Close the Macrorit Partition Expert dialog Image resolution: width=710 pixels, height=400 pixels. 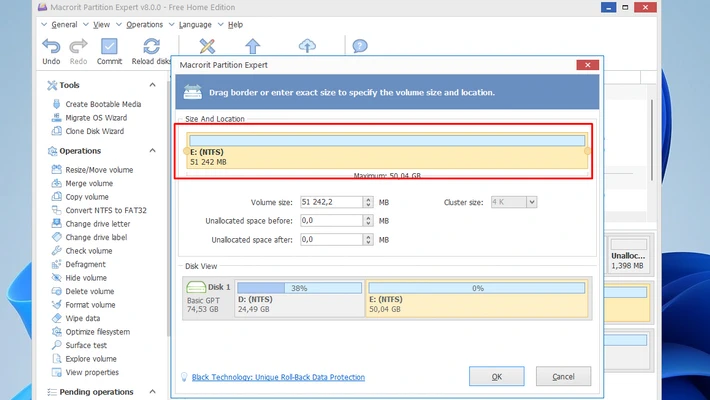(587, 65)
